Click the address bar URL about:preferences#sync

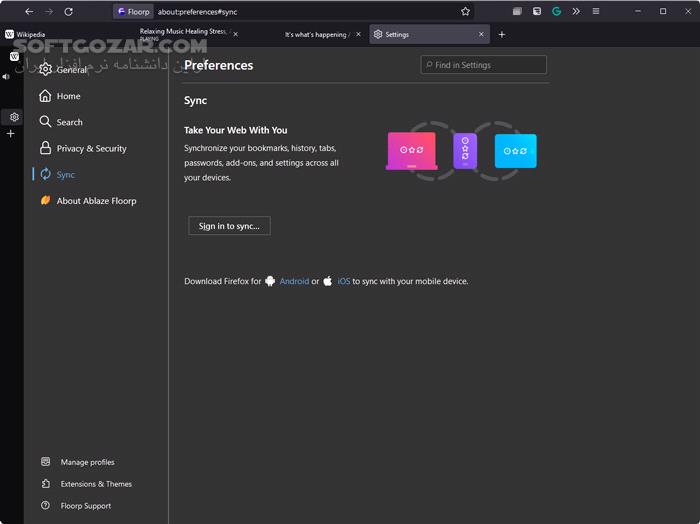(197, 12)
